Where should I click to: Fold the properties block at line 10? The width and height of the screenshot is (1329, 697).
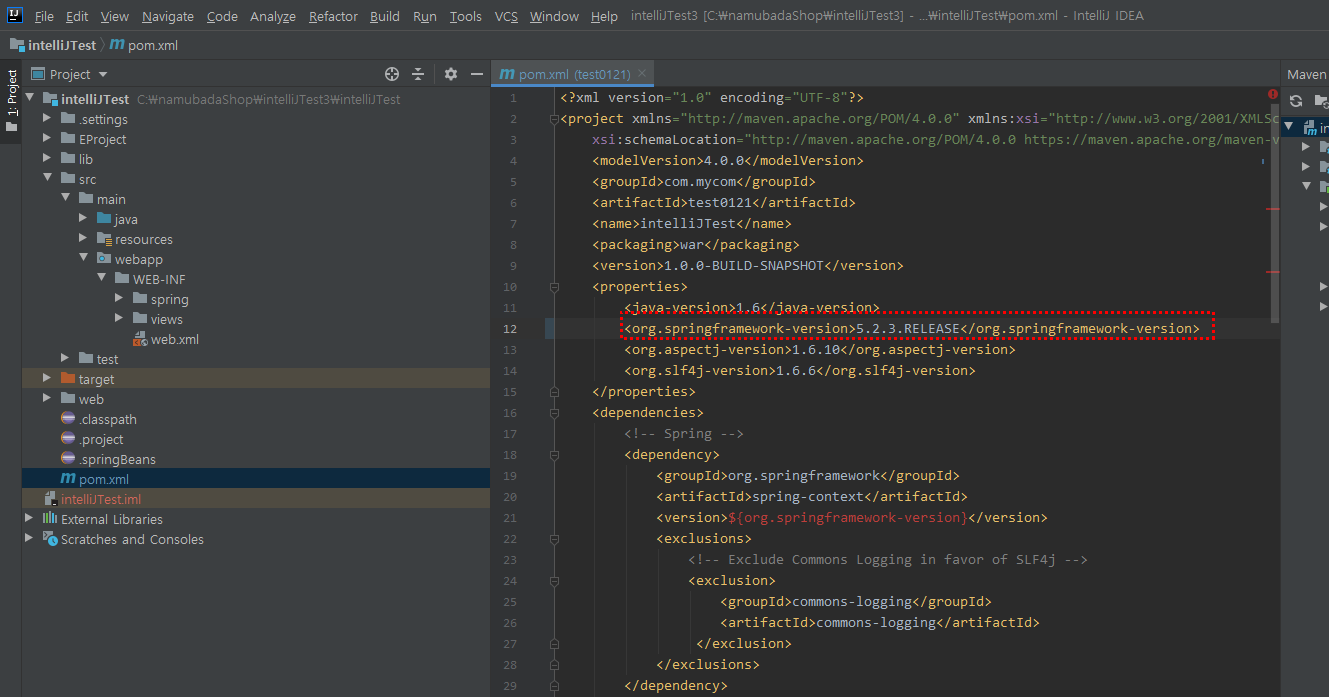554,287
